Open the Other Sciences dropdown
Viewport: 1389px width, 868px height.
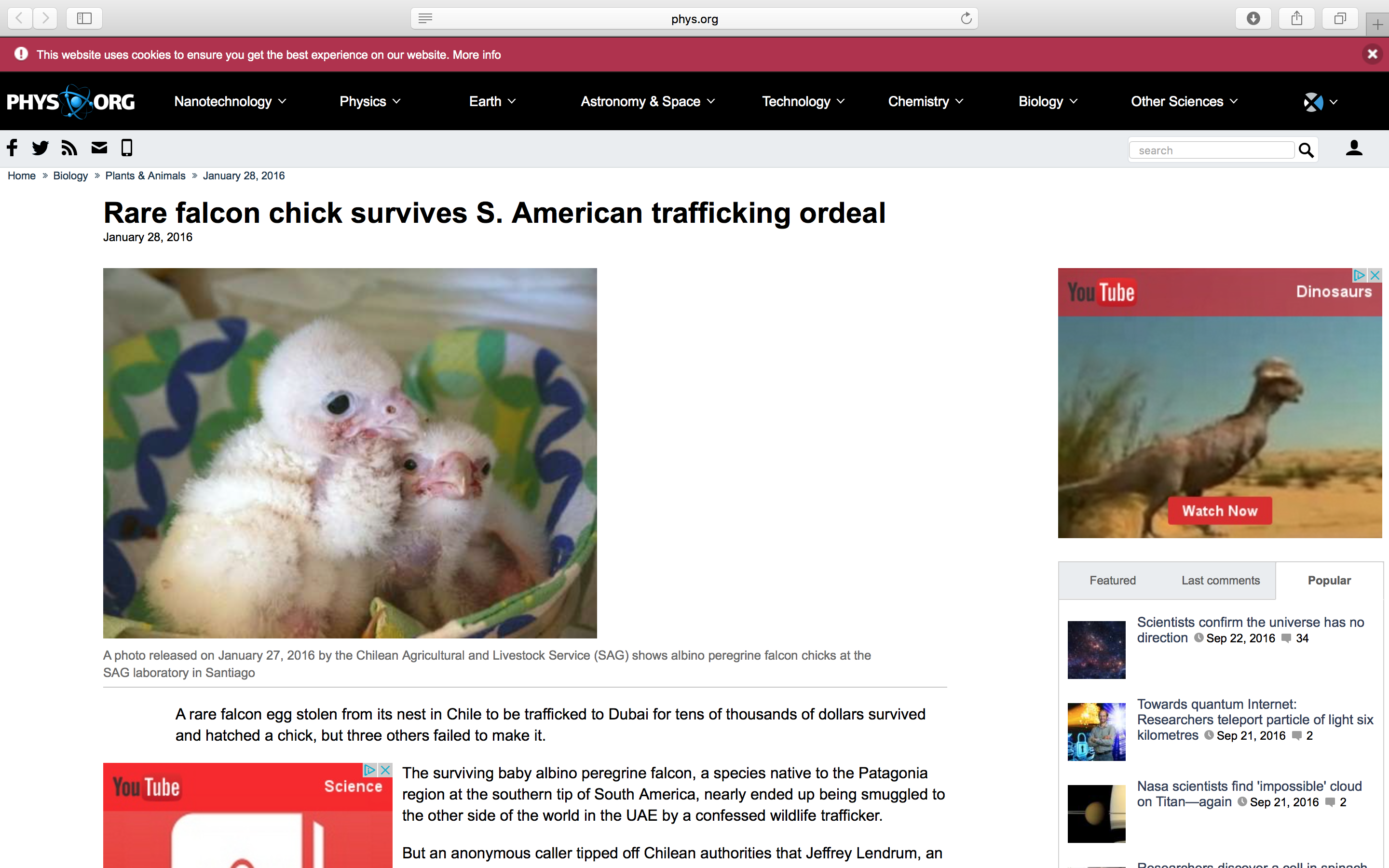pyautogui.click(x=1184, y=102)
